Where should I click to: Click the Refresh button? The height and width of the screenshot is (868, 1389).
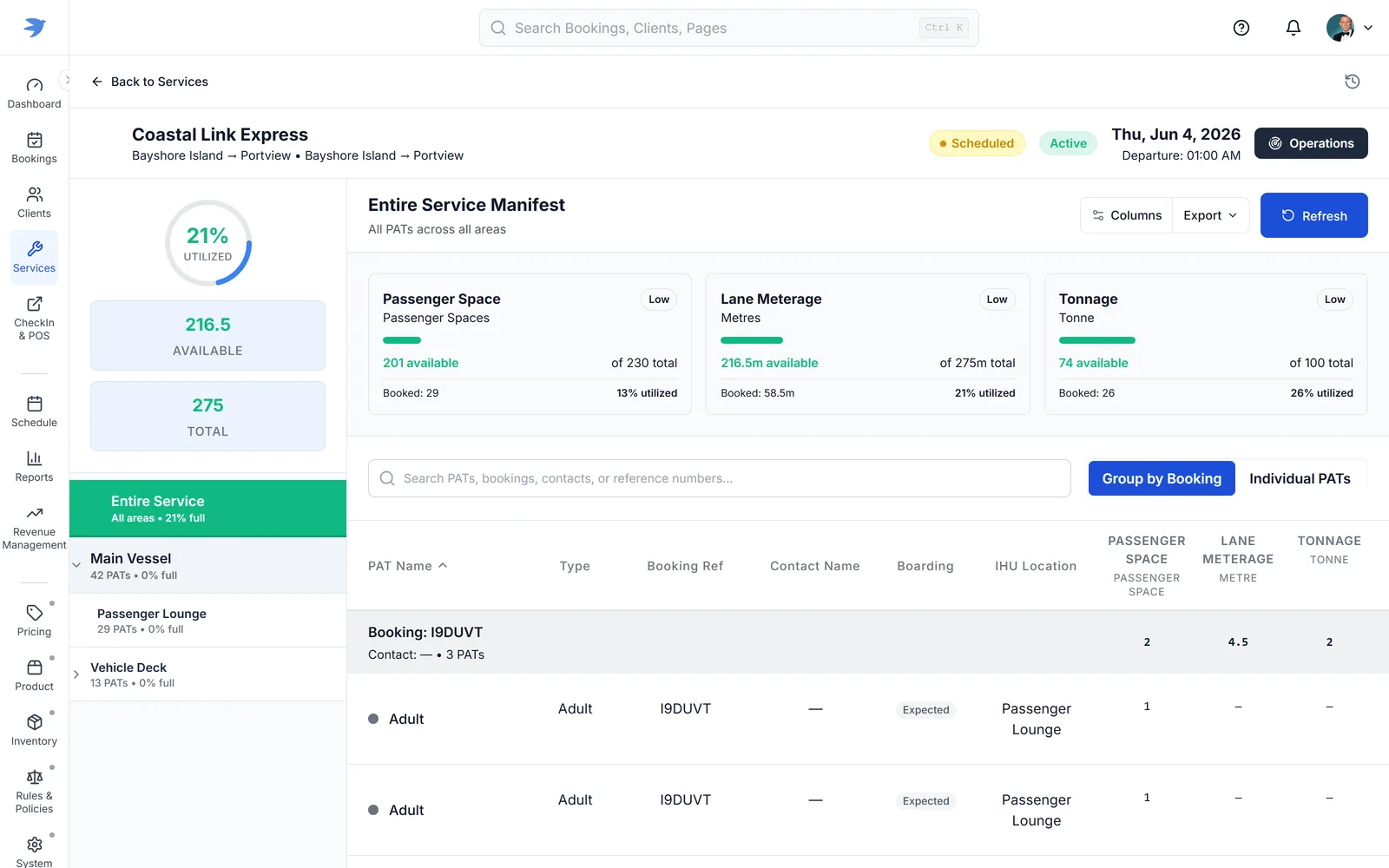click(1313, 215)
